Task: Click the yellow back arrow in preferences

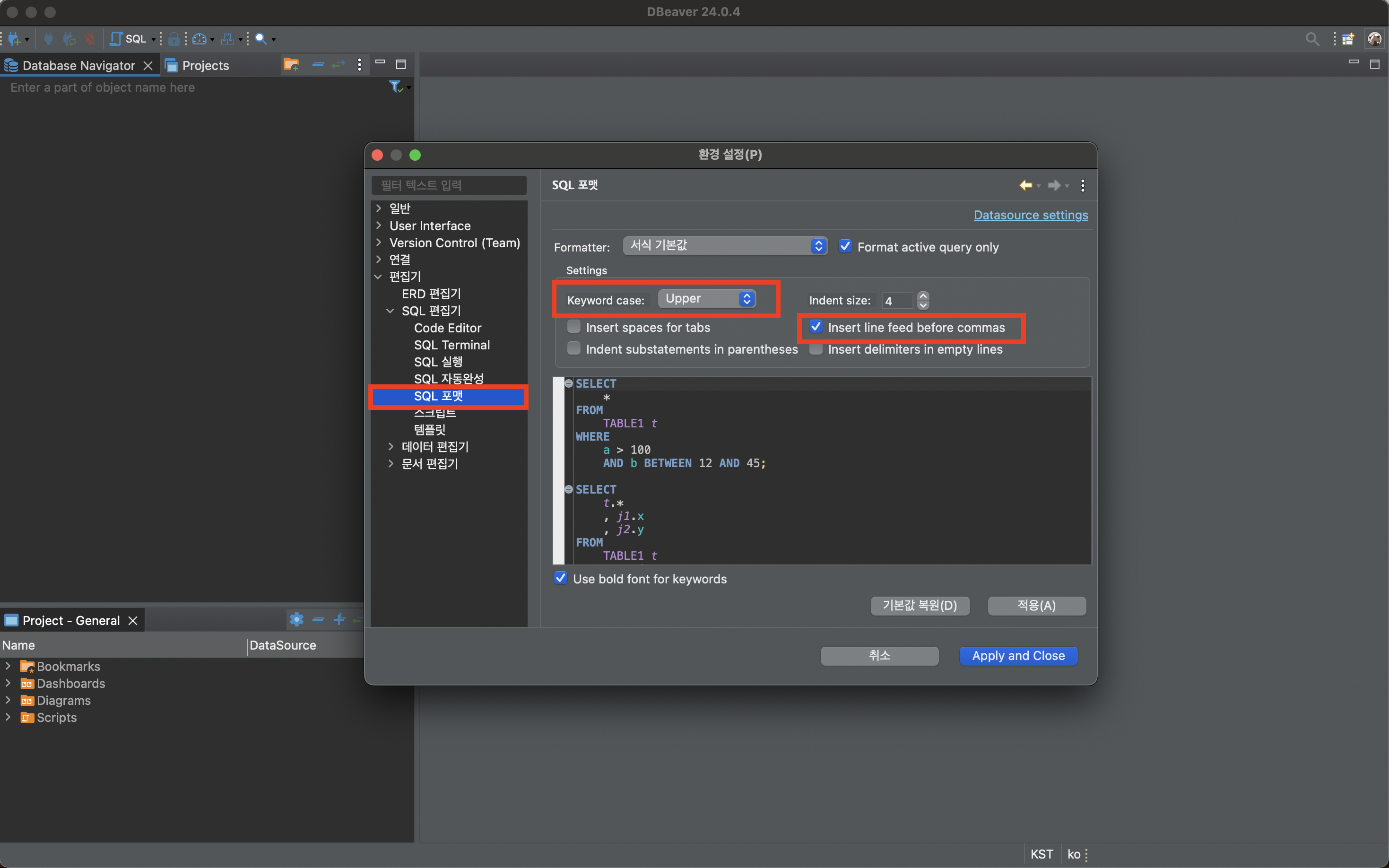Action: pyautogui.click(x=1025, y=185)
